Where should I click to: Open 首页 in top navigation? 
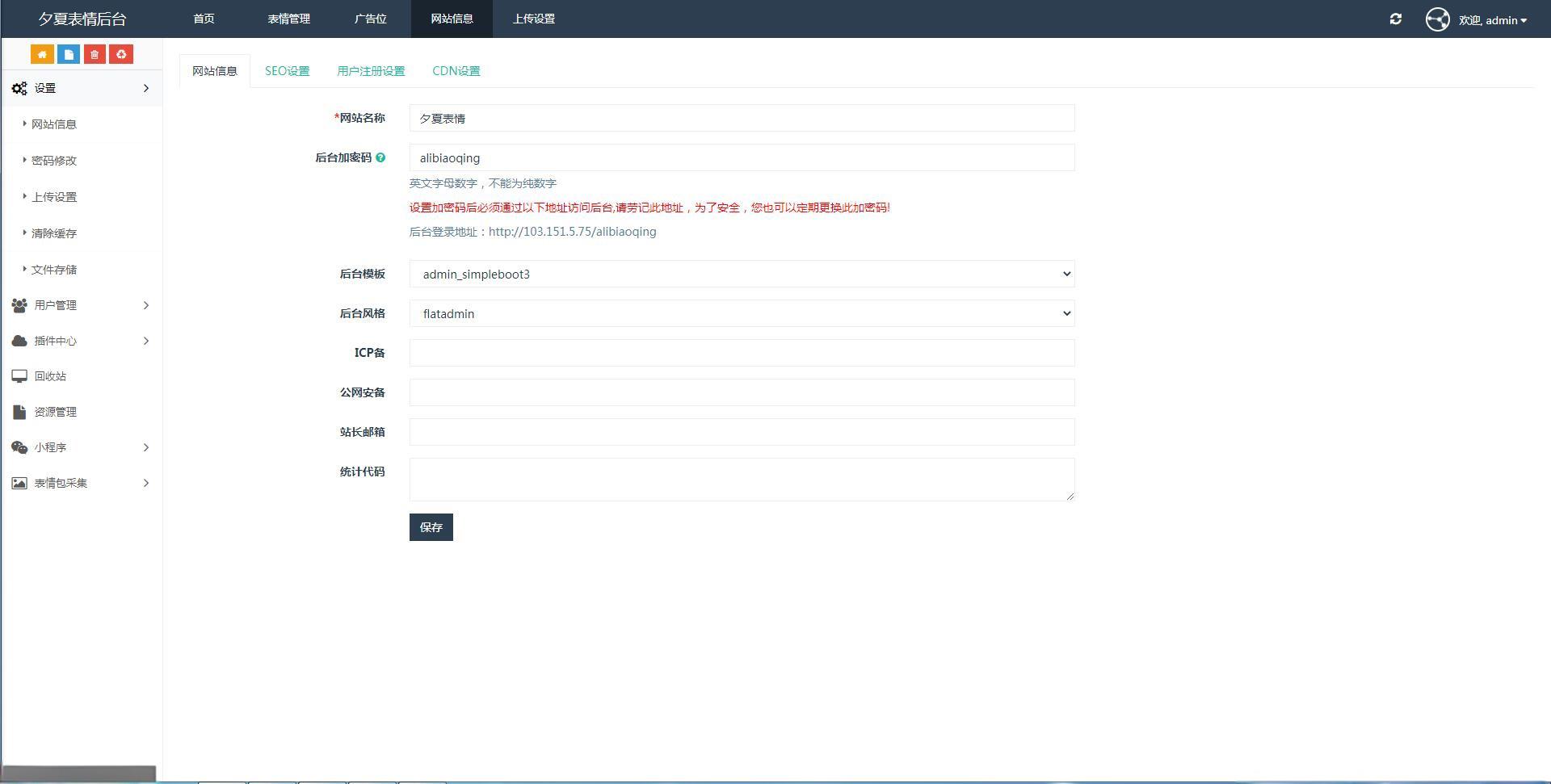[x=204, y=19]
